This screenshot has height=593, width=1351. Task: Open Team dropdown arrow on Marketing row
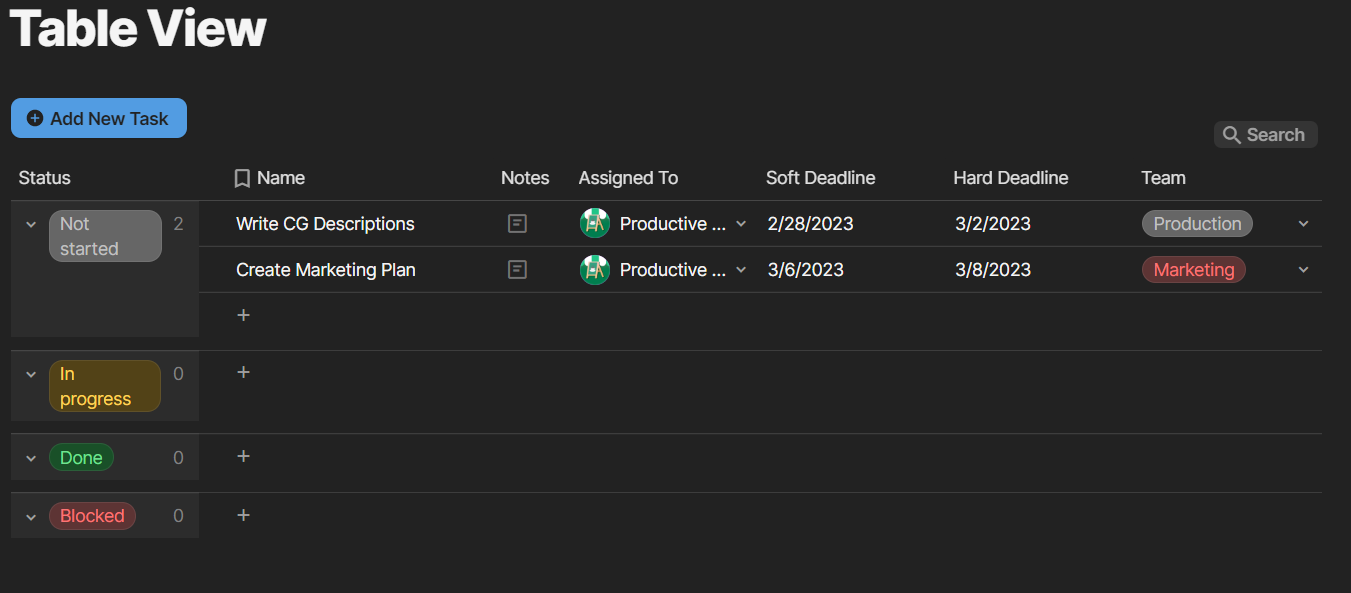click(x=1303, y=270)
